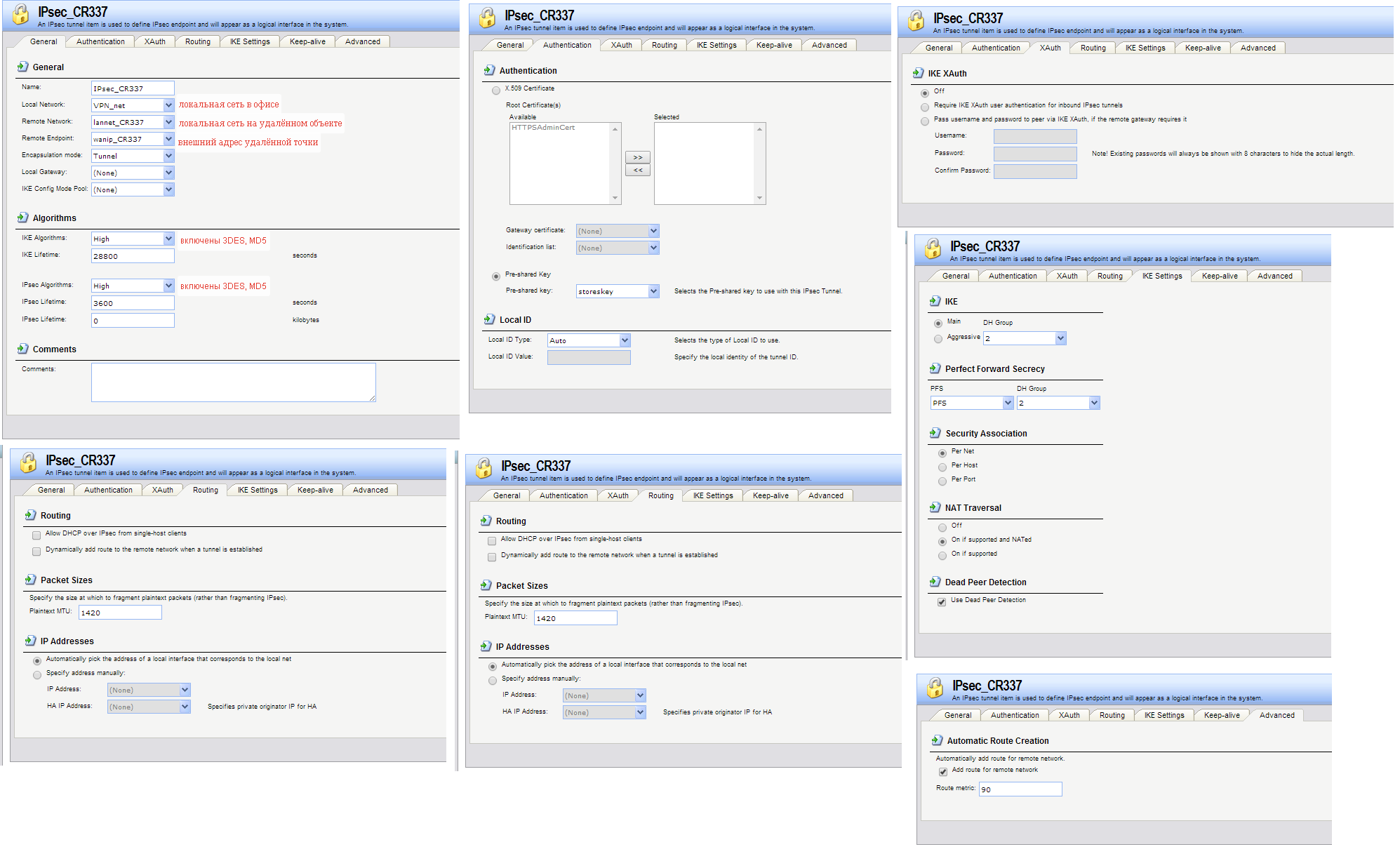The width and height of the screenshot is (1400, 854).
Task: Uncheck Use Dead Peer Detection checkbox
Action: pyautogui.click(x=942, y=601)
